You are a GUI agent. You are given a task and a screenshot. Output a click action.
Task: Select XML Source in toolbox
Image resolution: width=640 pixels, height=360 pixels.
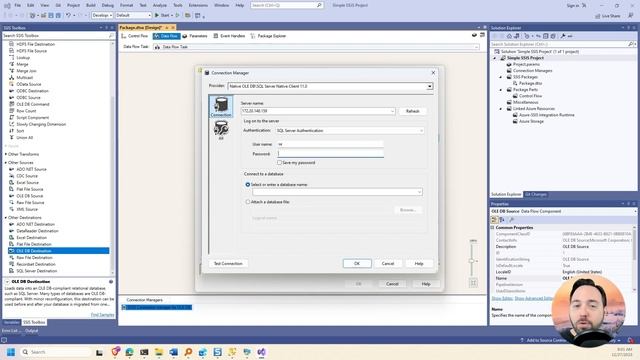(x=27, y=209)
